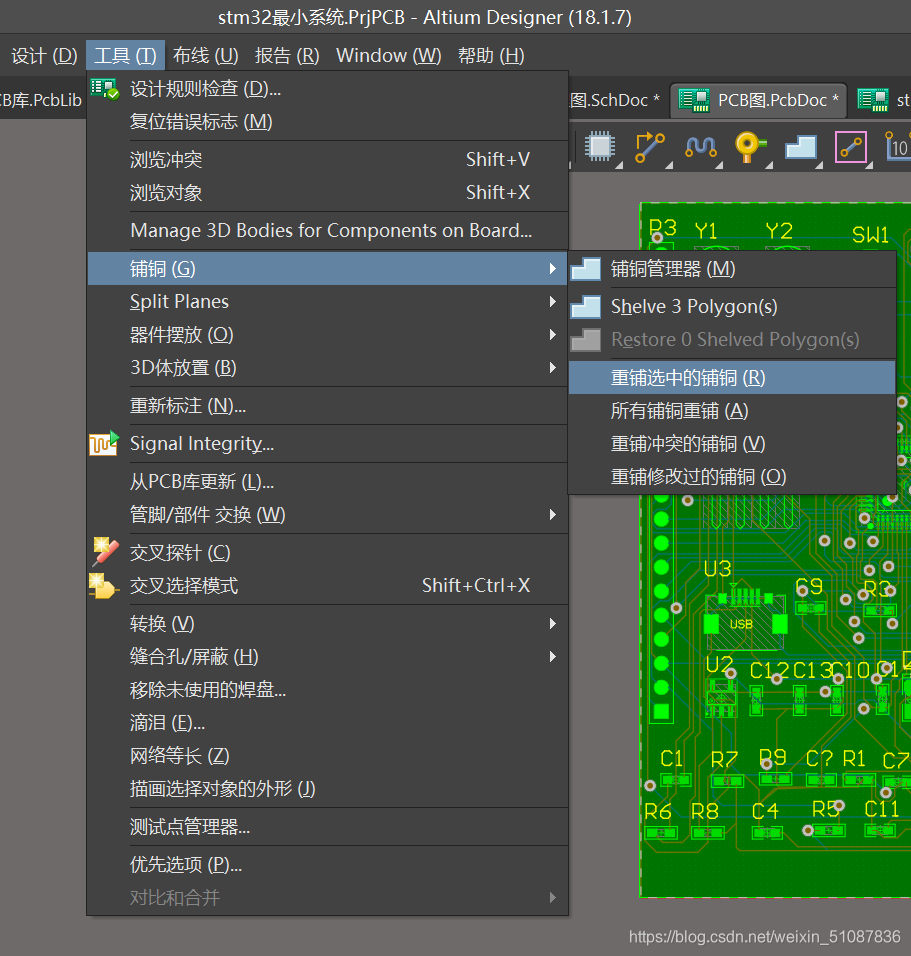The width and height of the screenshot is (911, 956).
Task: Select the place component chip icon
Action: point(600,146)
